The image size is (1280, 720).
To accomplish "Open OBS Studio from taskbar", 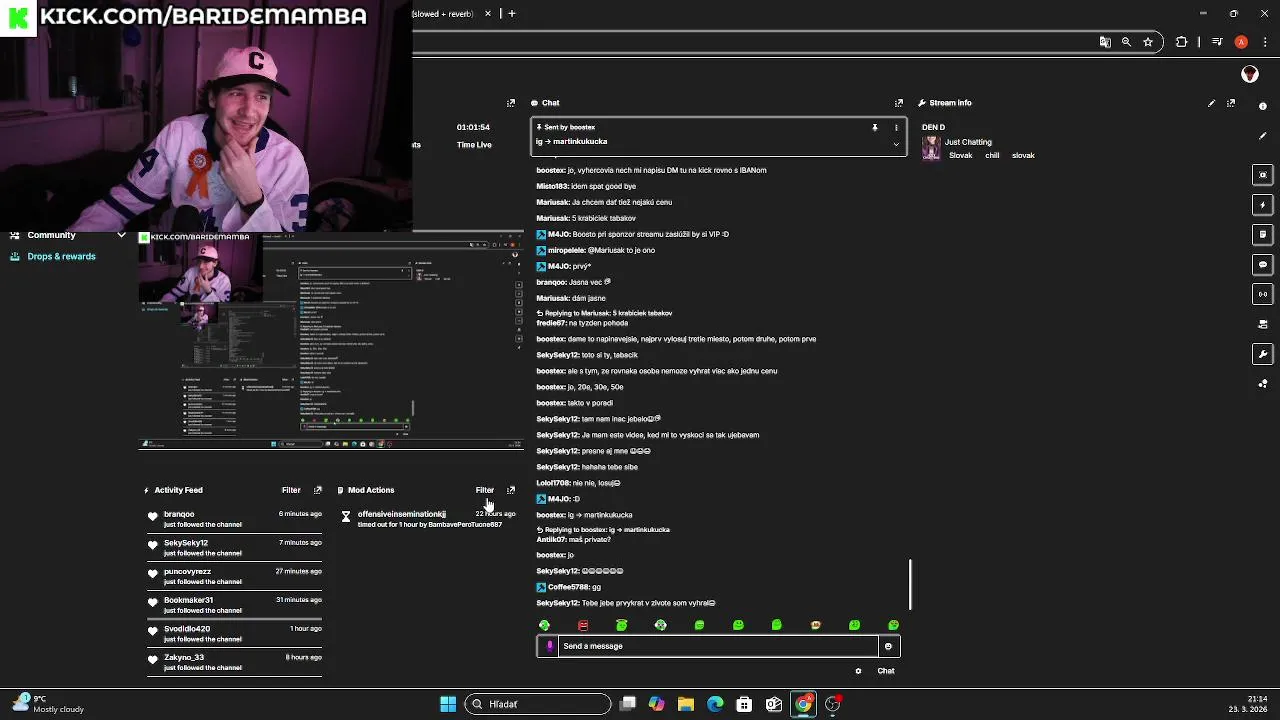I will point(832,704).
